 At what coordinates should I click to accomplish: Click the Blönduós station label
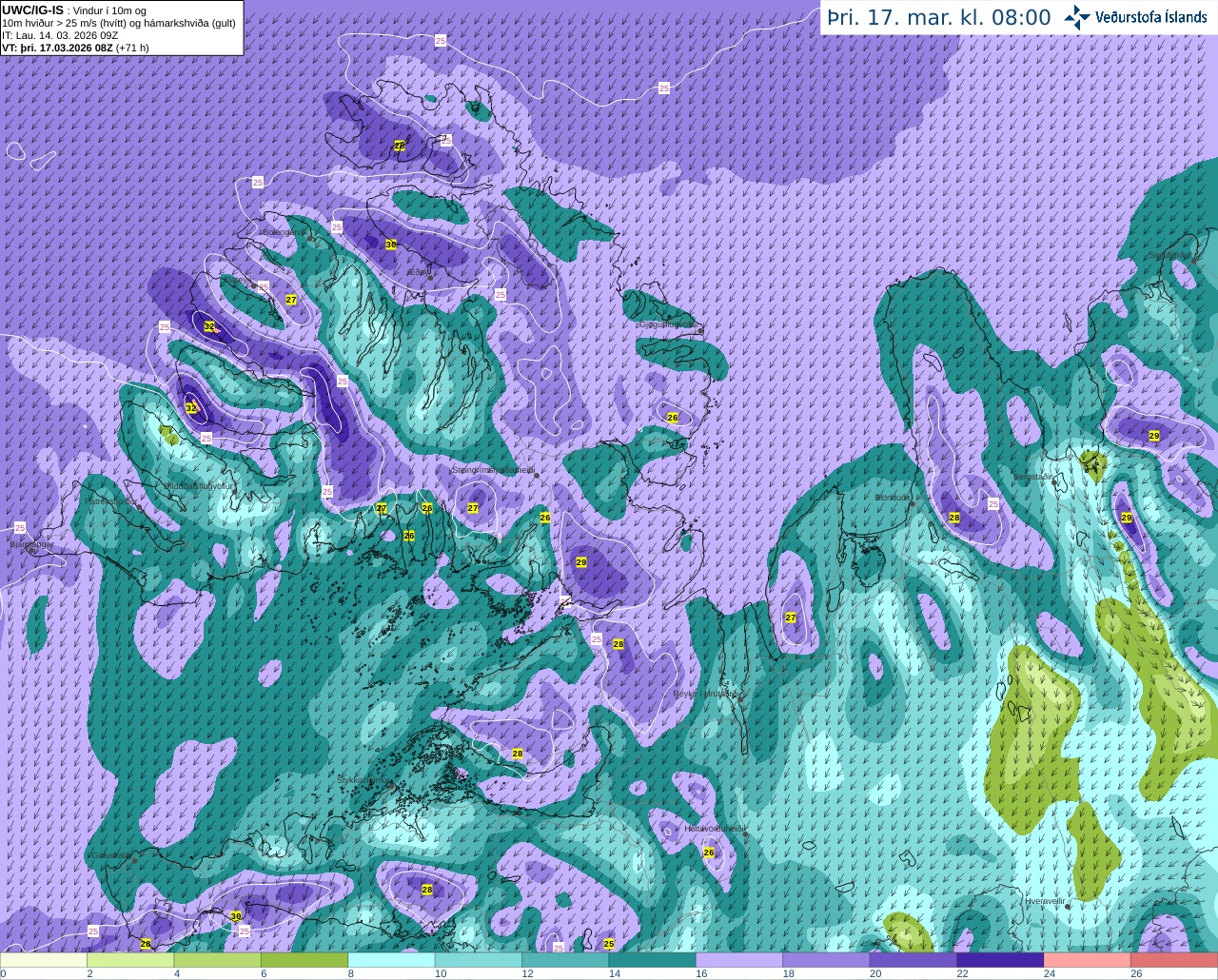pyautogui.click(x=893, y=498)
